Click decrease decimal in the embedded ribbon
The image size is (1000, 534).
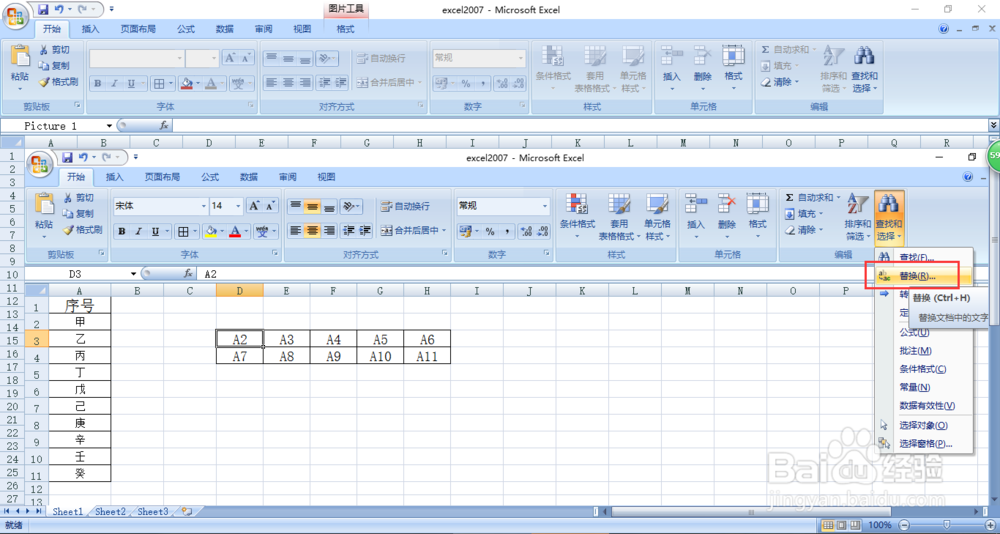[x=543, y=231]
